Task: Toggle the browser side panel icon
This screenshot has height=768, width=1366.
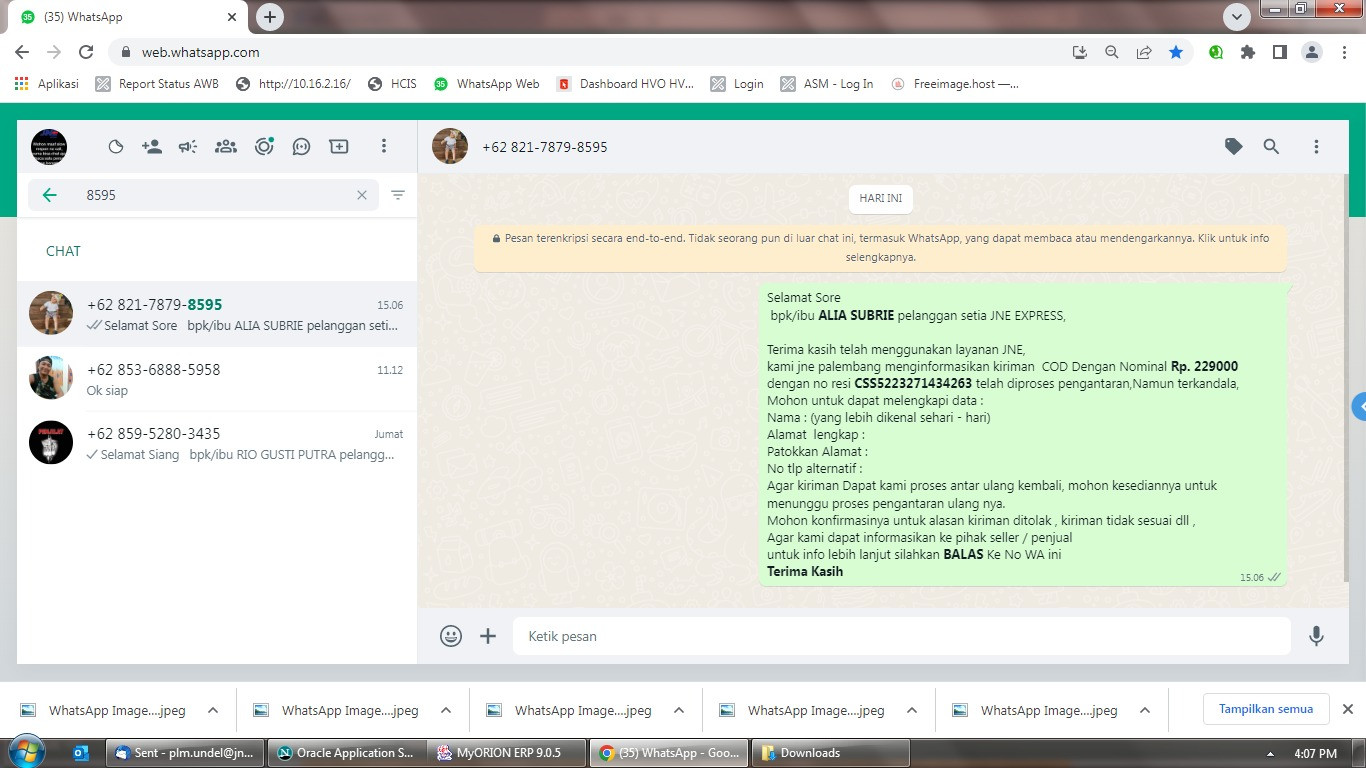Action: click(x=1280, y=52)
